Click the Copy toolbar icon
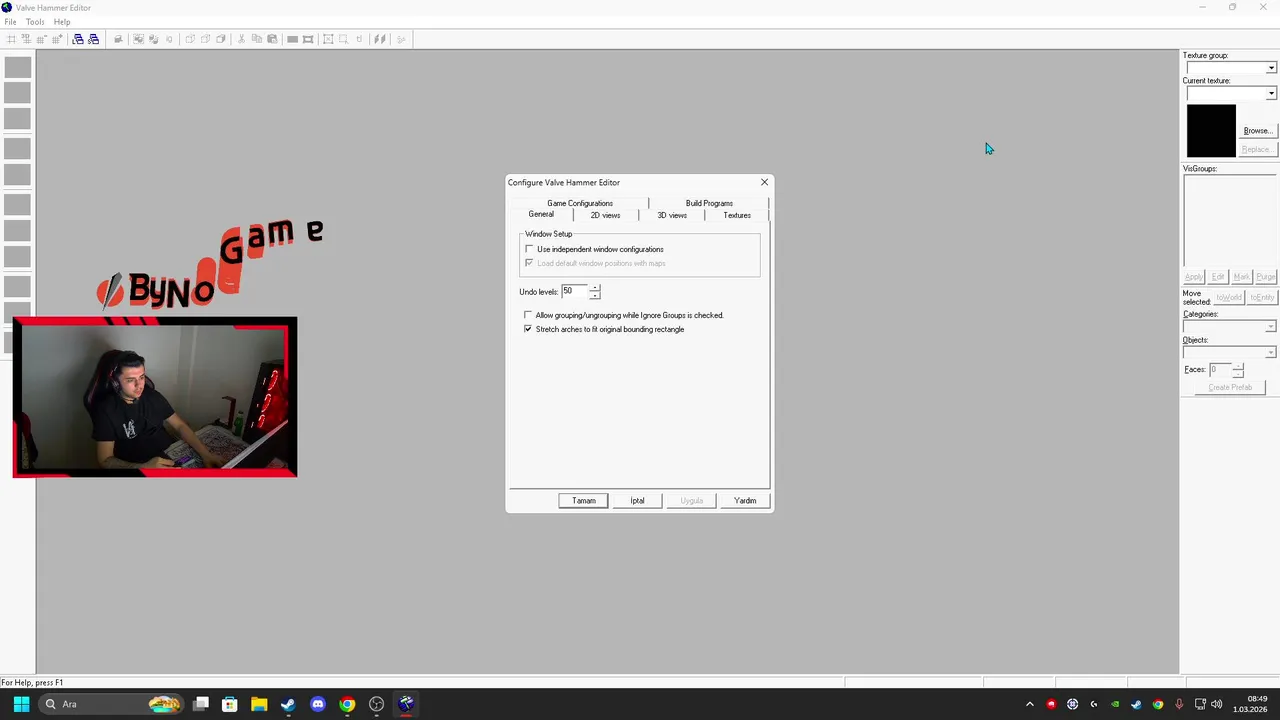 pos(256,39)
